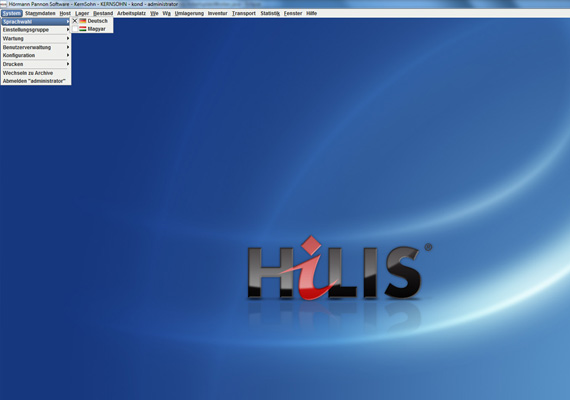
Task: Expand the Sprachwahl submenu entry
Action: tap(36, 22)
